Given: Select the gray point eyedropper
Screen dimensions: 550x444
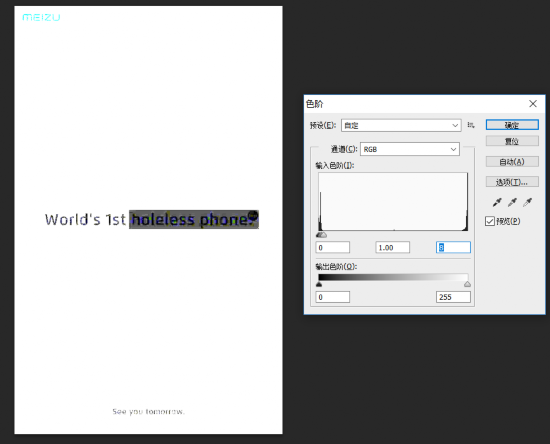Looking at the screenshot, I should click(x=512, y=202).
